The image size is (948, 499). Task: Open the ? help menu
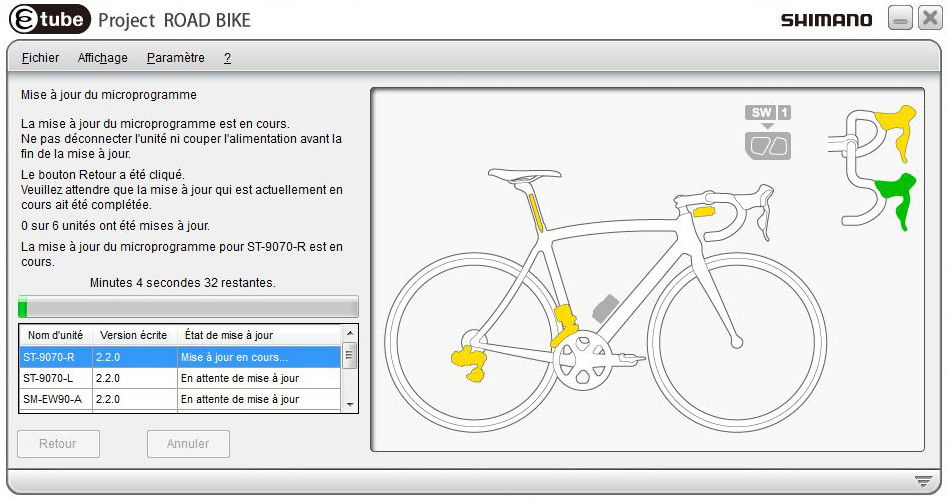227,58
